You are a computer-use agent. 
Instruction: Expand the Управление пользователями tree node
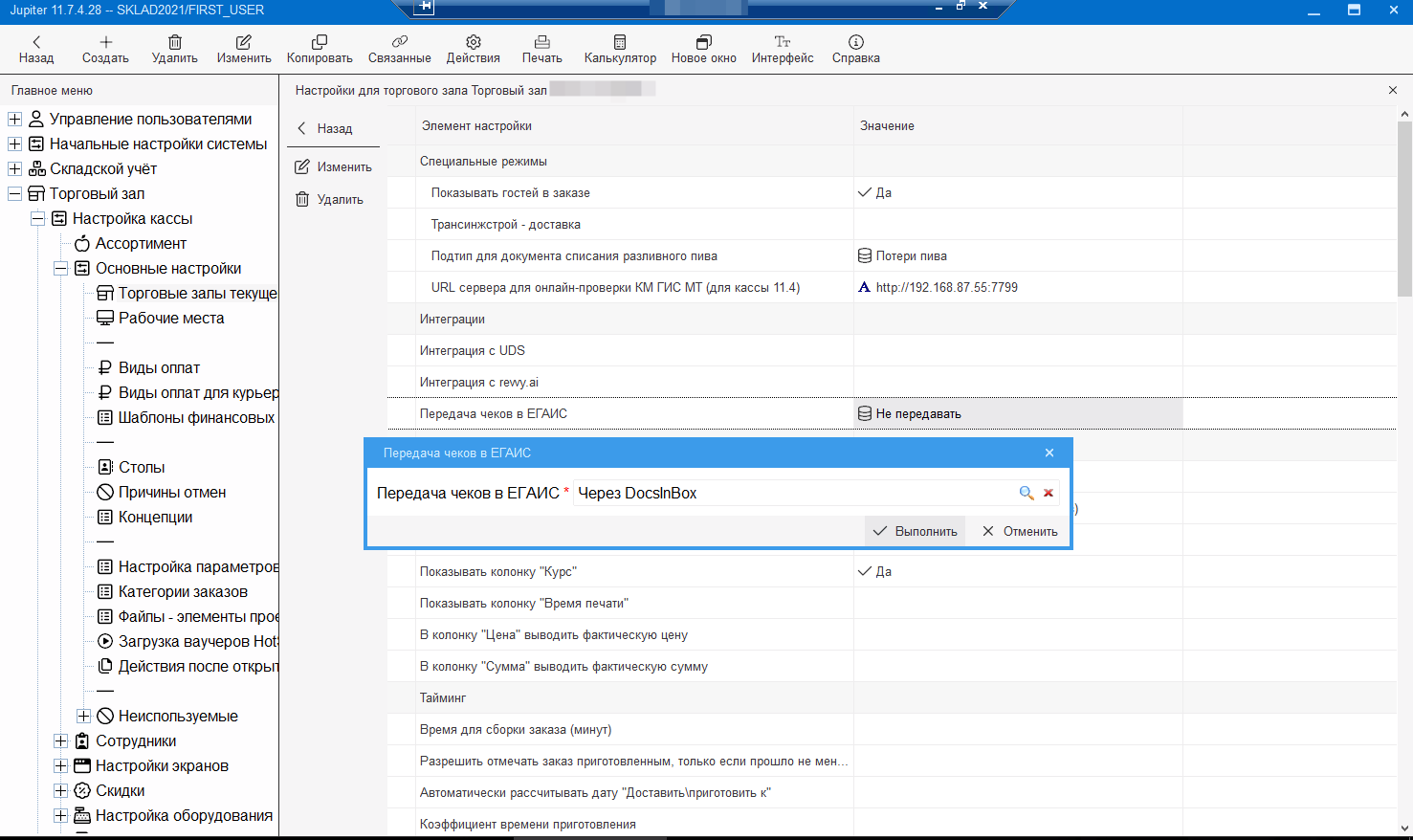[14, 119]
